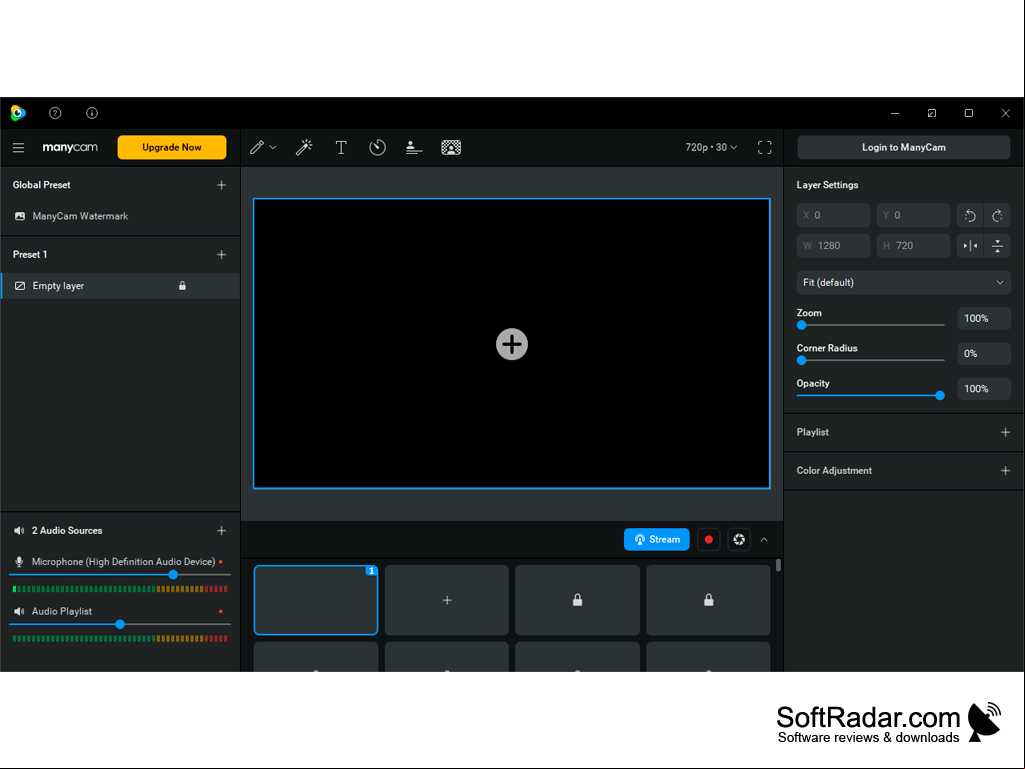1025x769 pixels.
Task: Add a layer to Preset 1
Action: 222,254
